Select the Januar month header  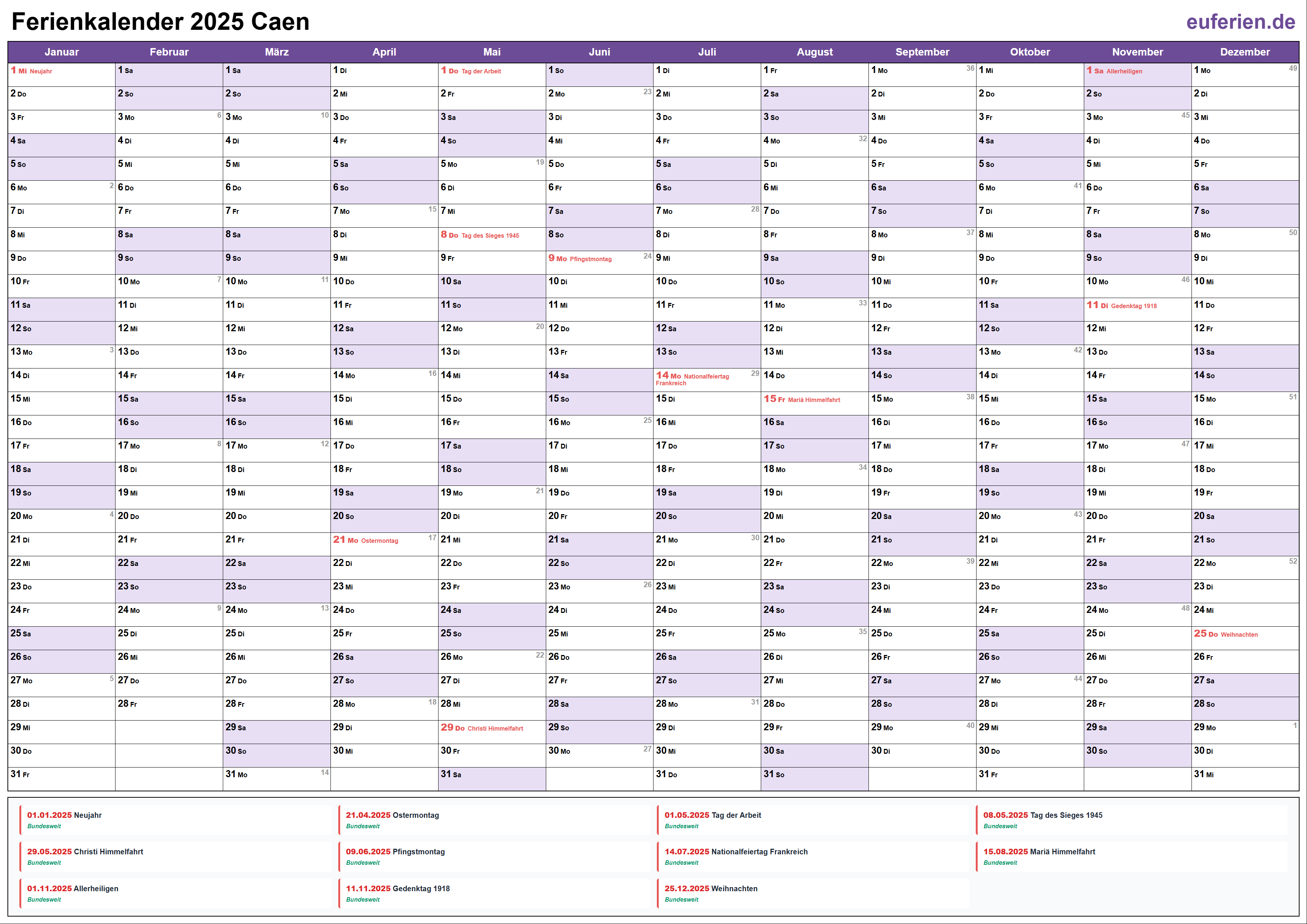pyautogui.click(x=61, y=52)
